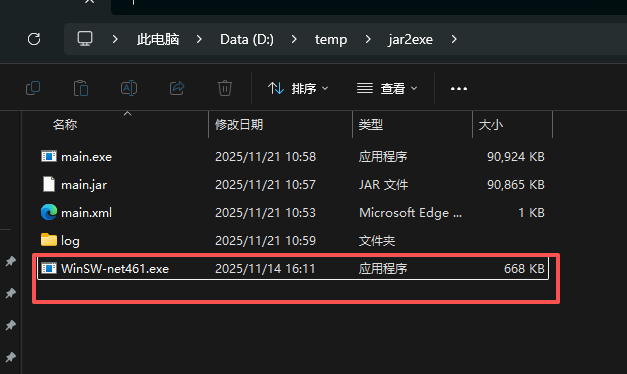
Task: Click the delete trash icon
Action: coord(225,88)
